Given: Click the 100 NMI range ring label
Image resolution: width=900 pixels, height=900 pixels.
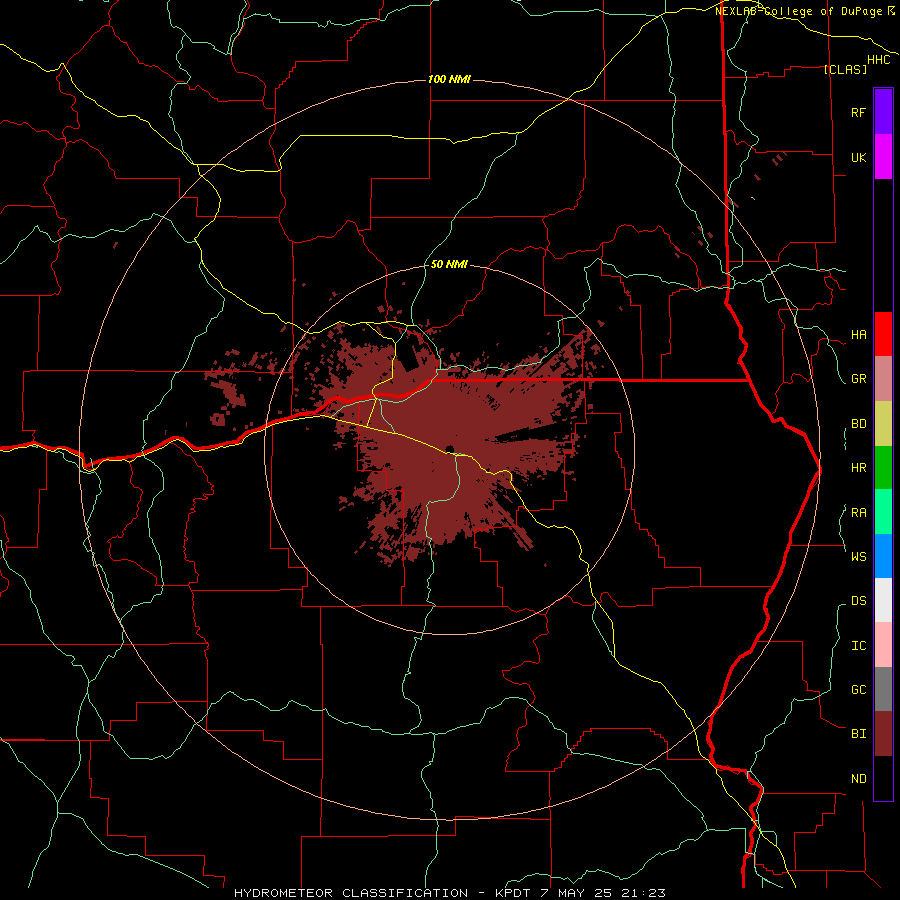Looking at the screenshot, I should tap(449, 79).
